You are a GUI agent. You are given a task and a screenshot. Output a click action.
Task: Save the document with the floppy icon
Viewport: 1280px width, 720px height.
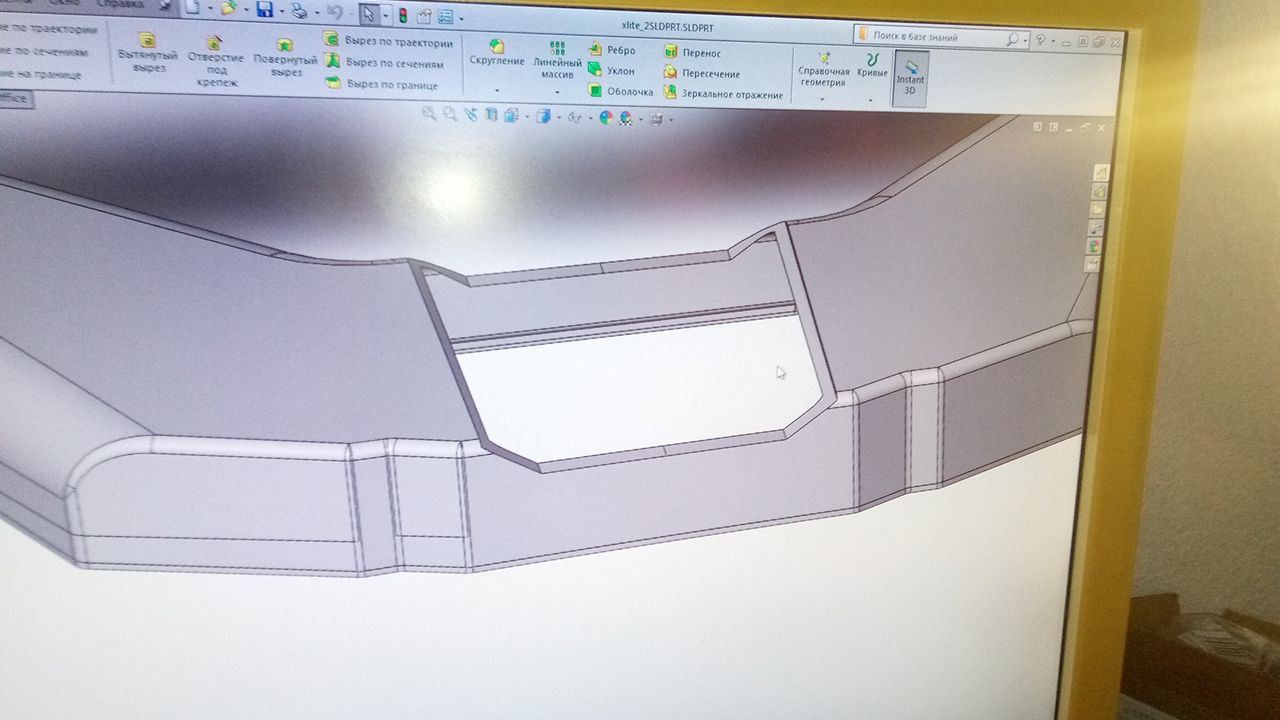(264, 10)
